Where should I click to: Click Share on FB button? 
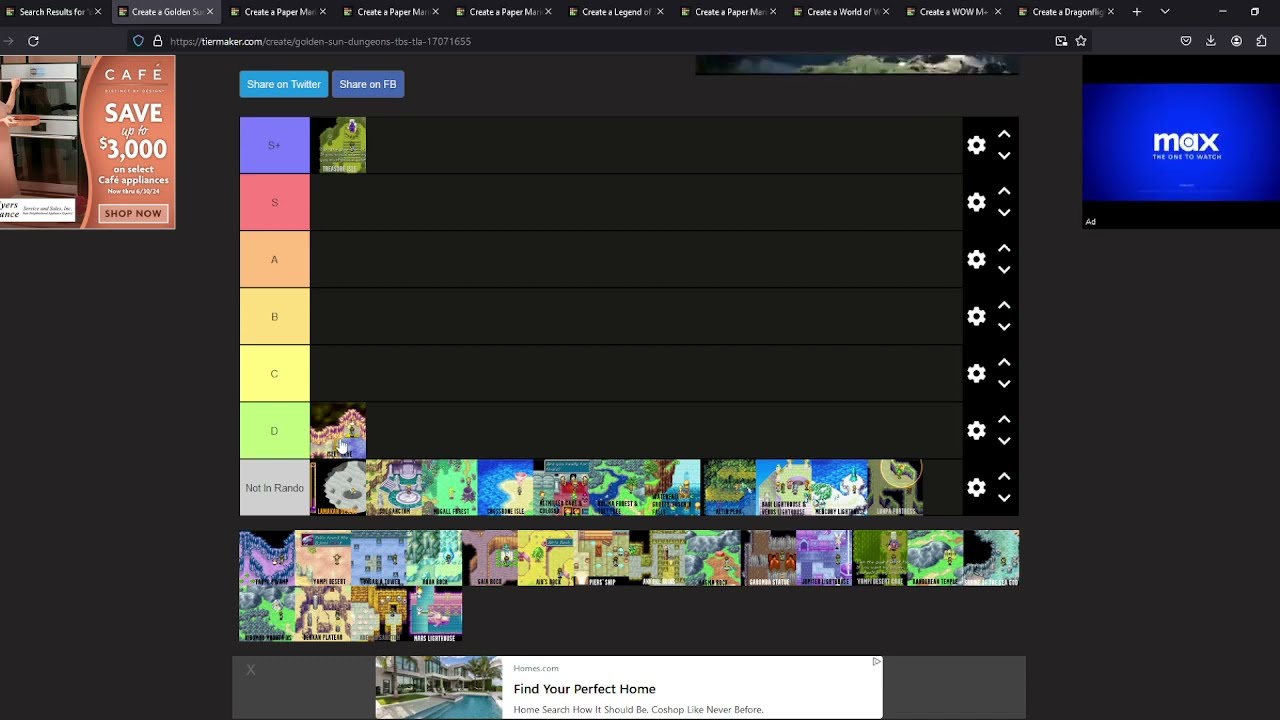pyautogui.click(x=368, y=84)
